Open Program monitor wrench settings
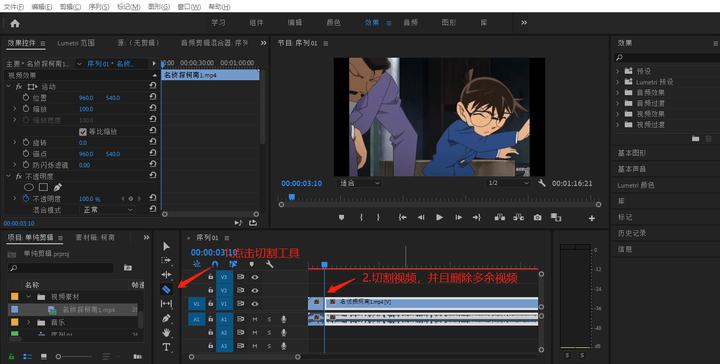The image size is (720, 364). (x=542, y=183)
